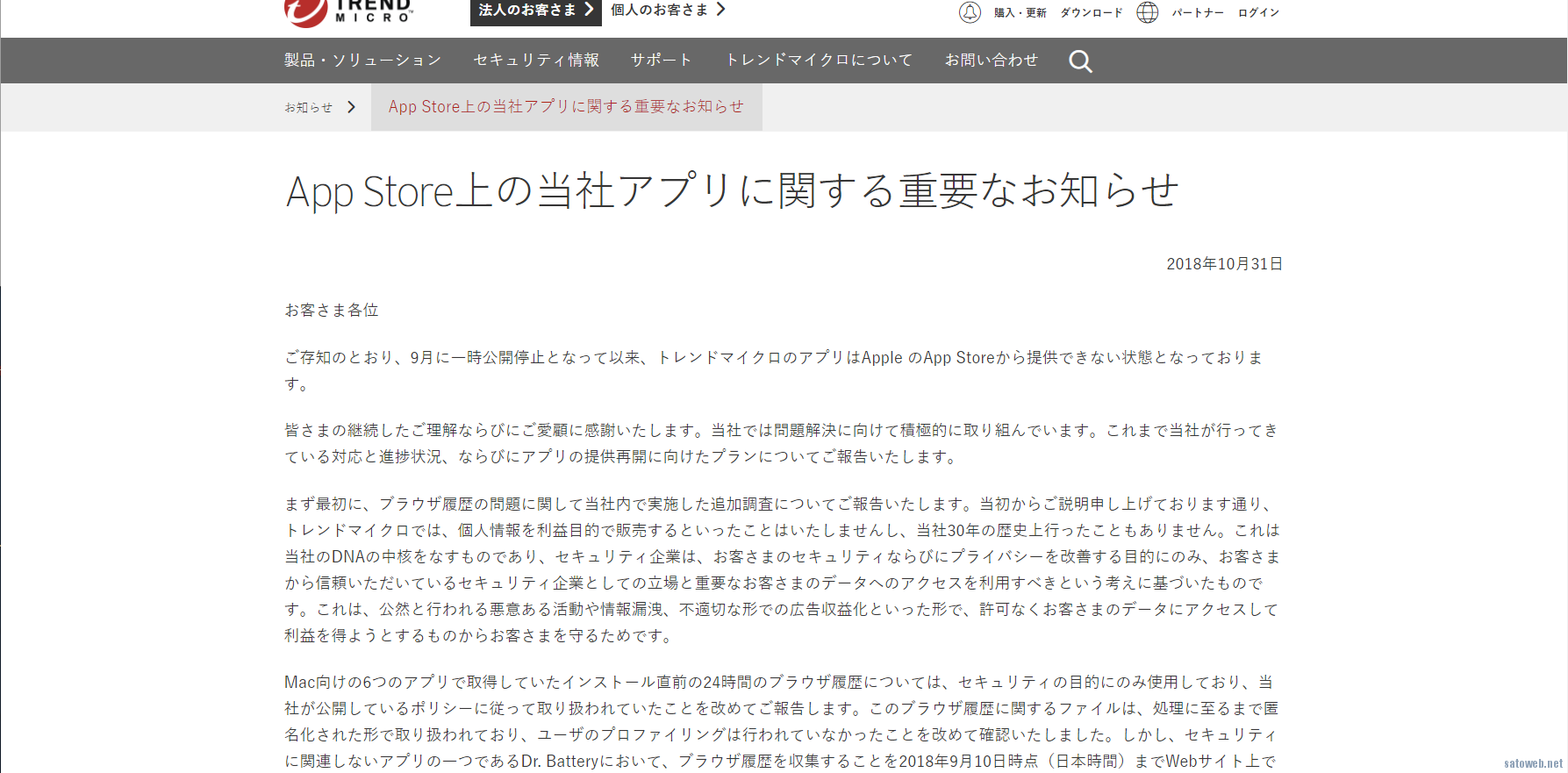Click the user account icon
This screenshot has width=1568, height=773.
(970, 12)
